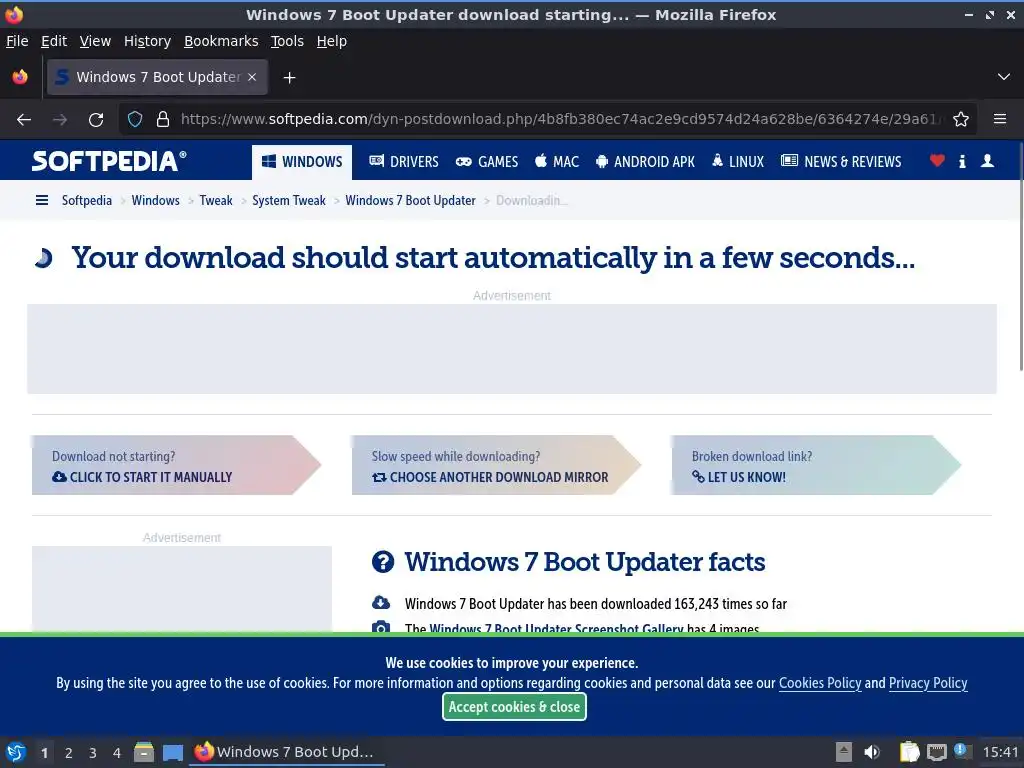Open the red heart favorites icon

937,161
